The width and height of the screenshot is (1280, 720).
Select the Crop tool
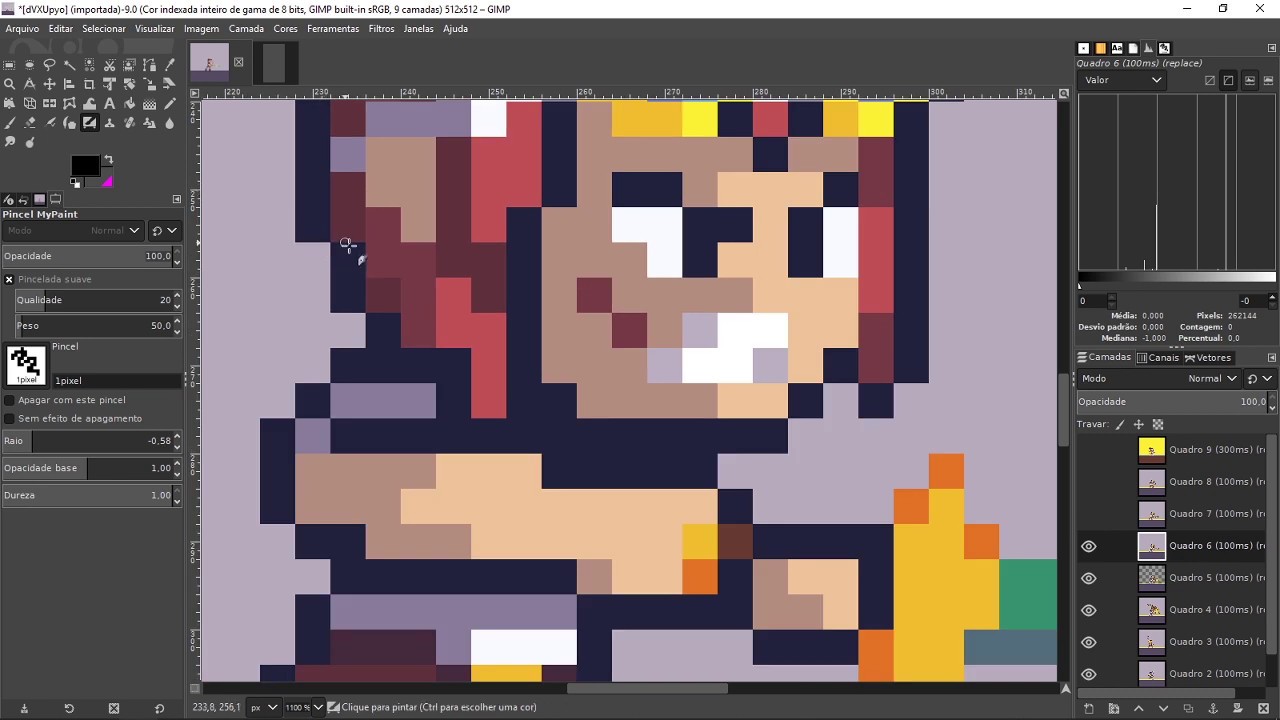[89, 84]
